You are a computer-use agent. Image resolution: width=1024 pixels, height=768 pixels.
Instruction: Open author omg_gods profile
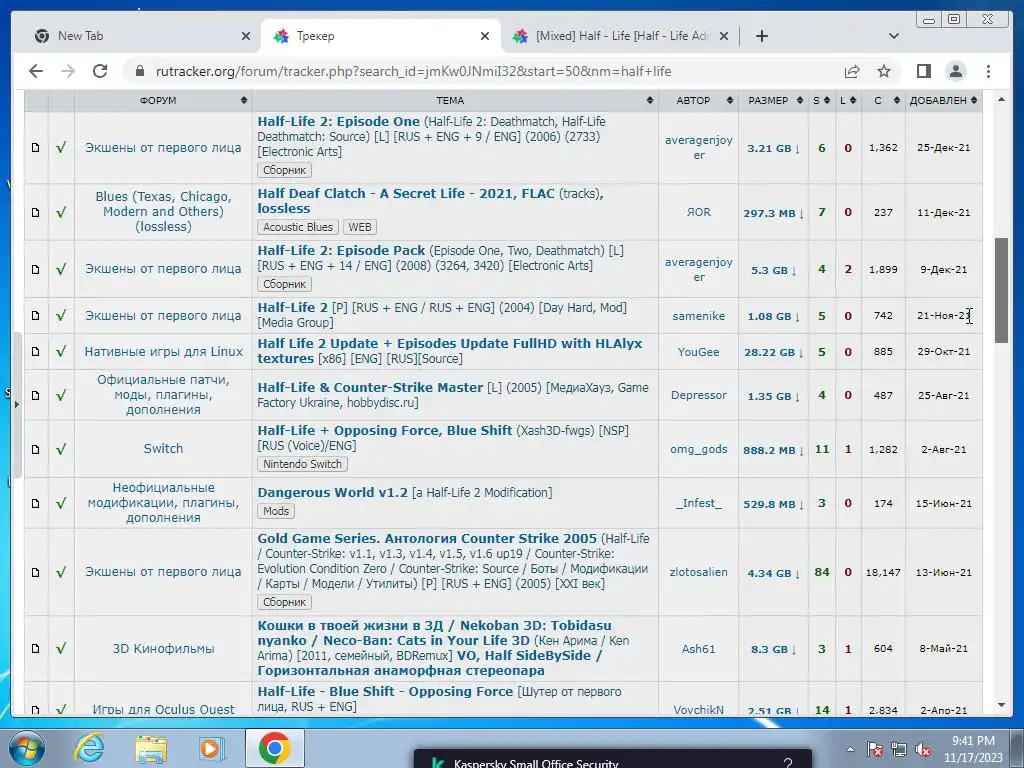(698, 449)
